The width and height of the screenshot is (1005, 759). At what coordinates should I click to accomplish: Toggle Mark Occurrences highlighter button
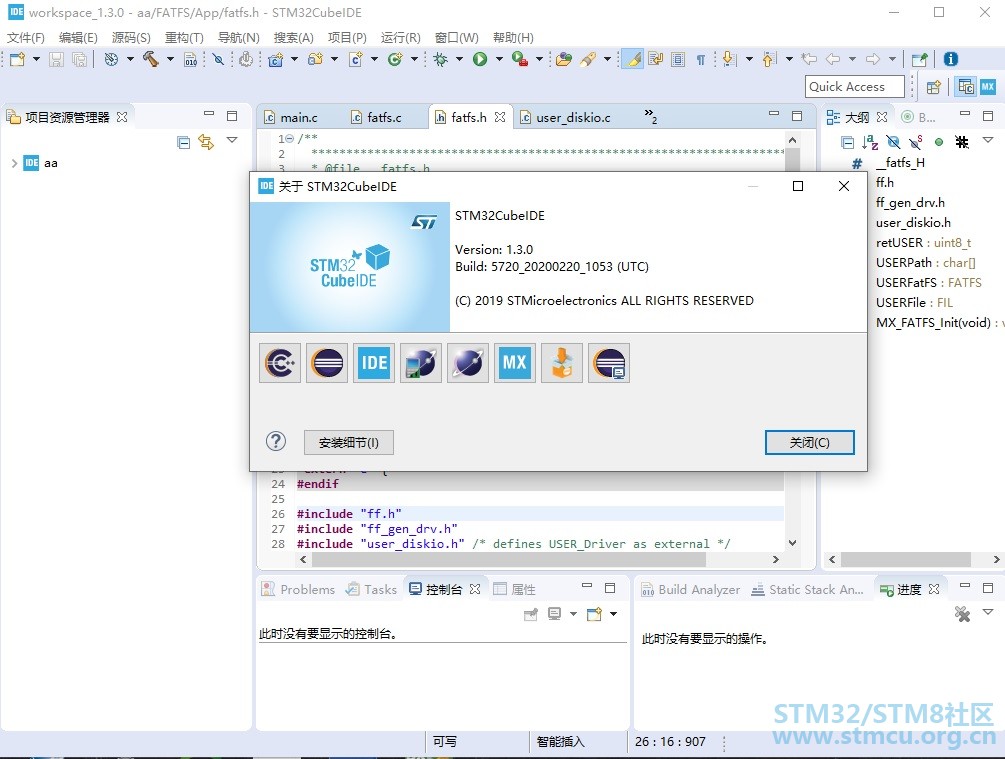click(633, 60)
